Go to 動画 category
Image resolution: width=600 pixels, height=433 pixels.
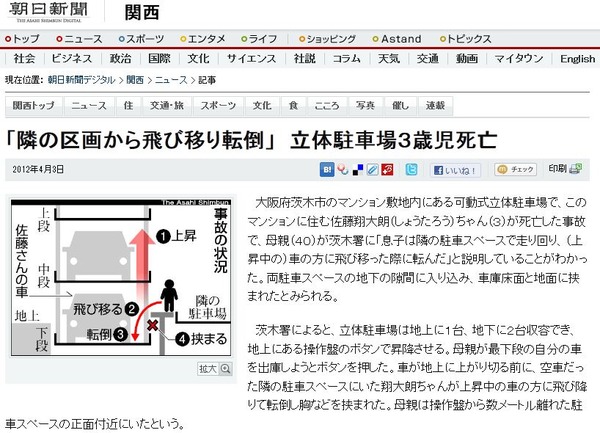(467, 59)
